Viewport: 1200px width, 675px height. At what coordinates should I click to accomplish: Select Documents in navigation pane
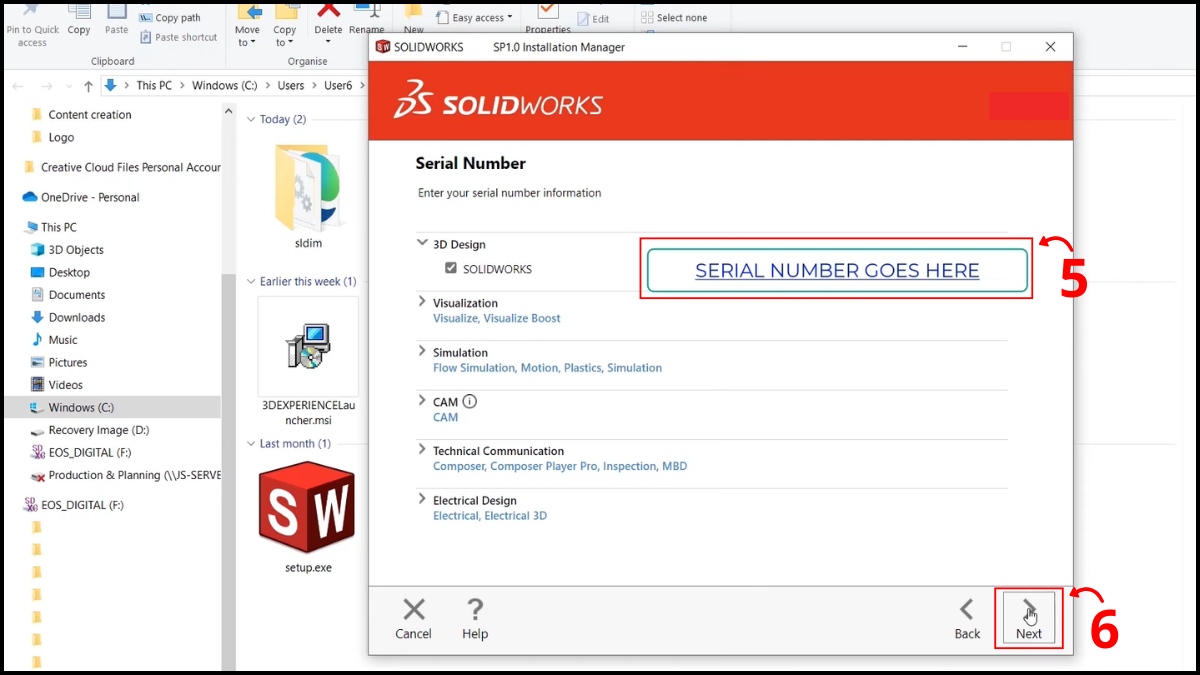[x=67, y=295]
